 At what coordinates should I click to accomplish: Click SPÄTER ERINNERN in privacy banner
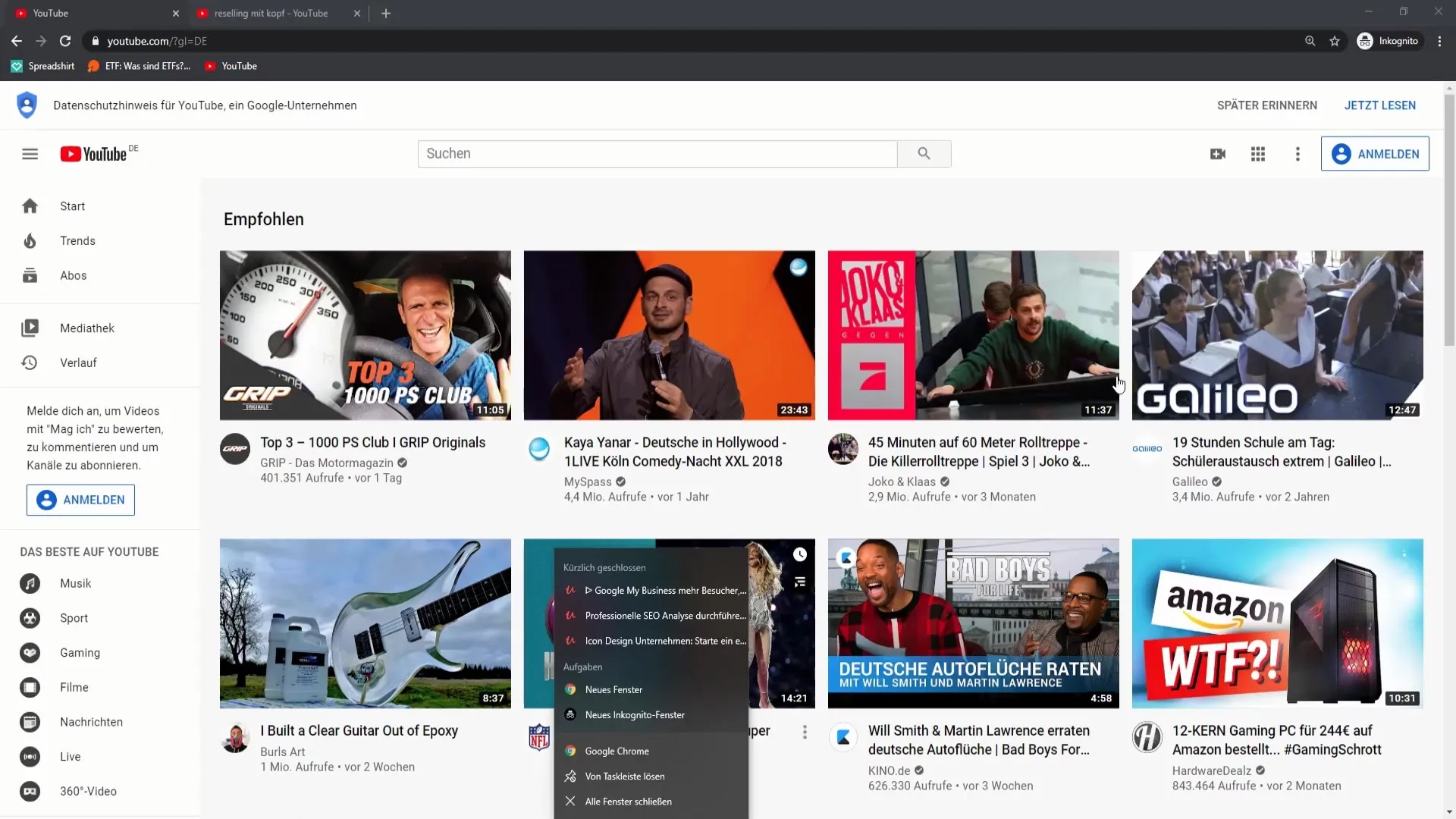pyautogui.click(x=1266, y=105)
